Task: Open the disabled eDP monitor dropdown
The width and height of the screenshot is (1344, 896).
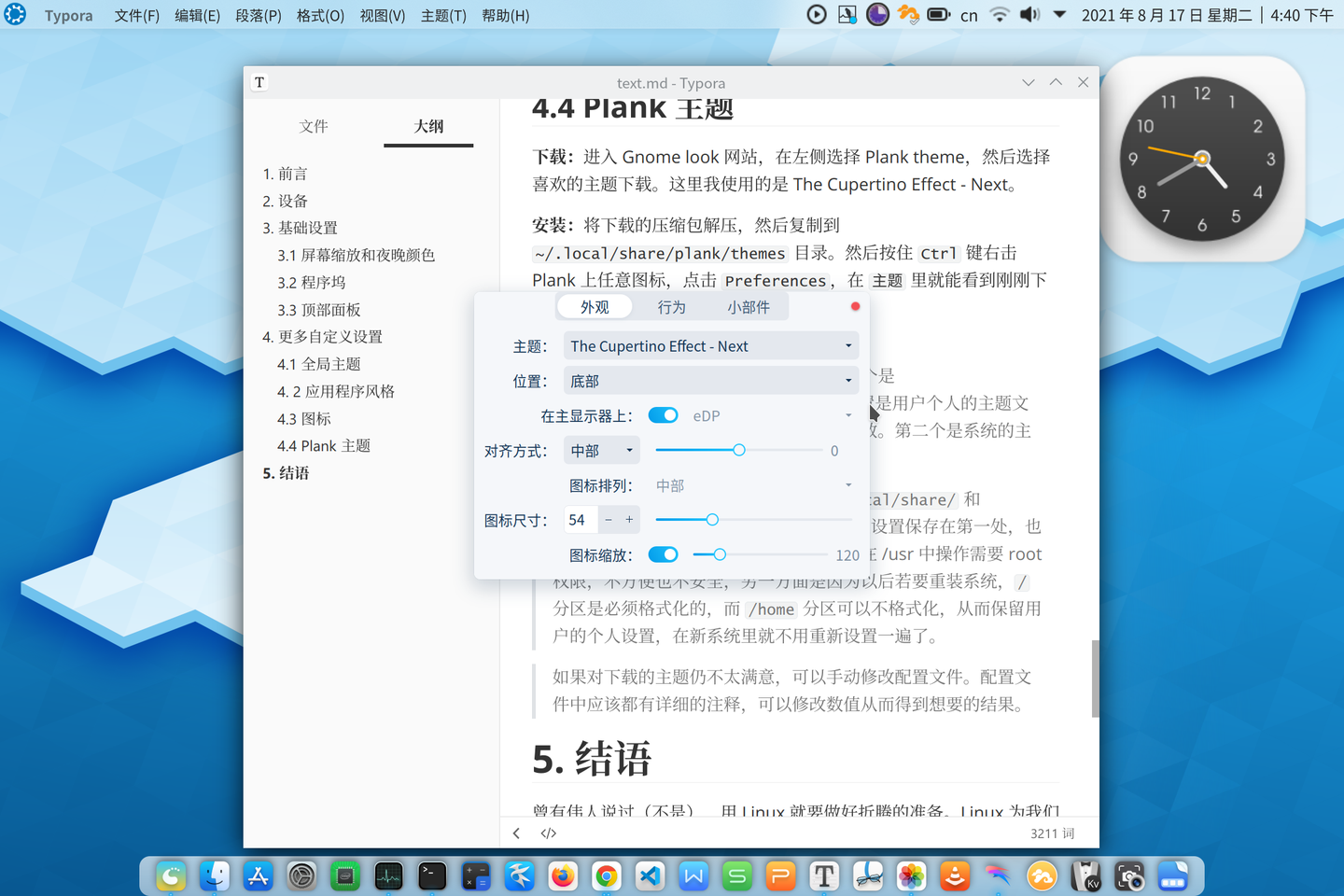Action: 773,415
